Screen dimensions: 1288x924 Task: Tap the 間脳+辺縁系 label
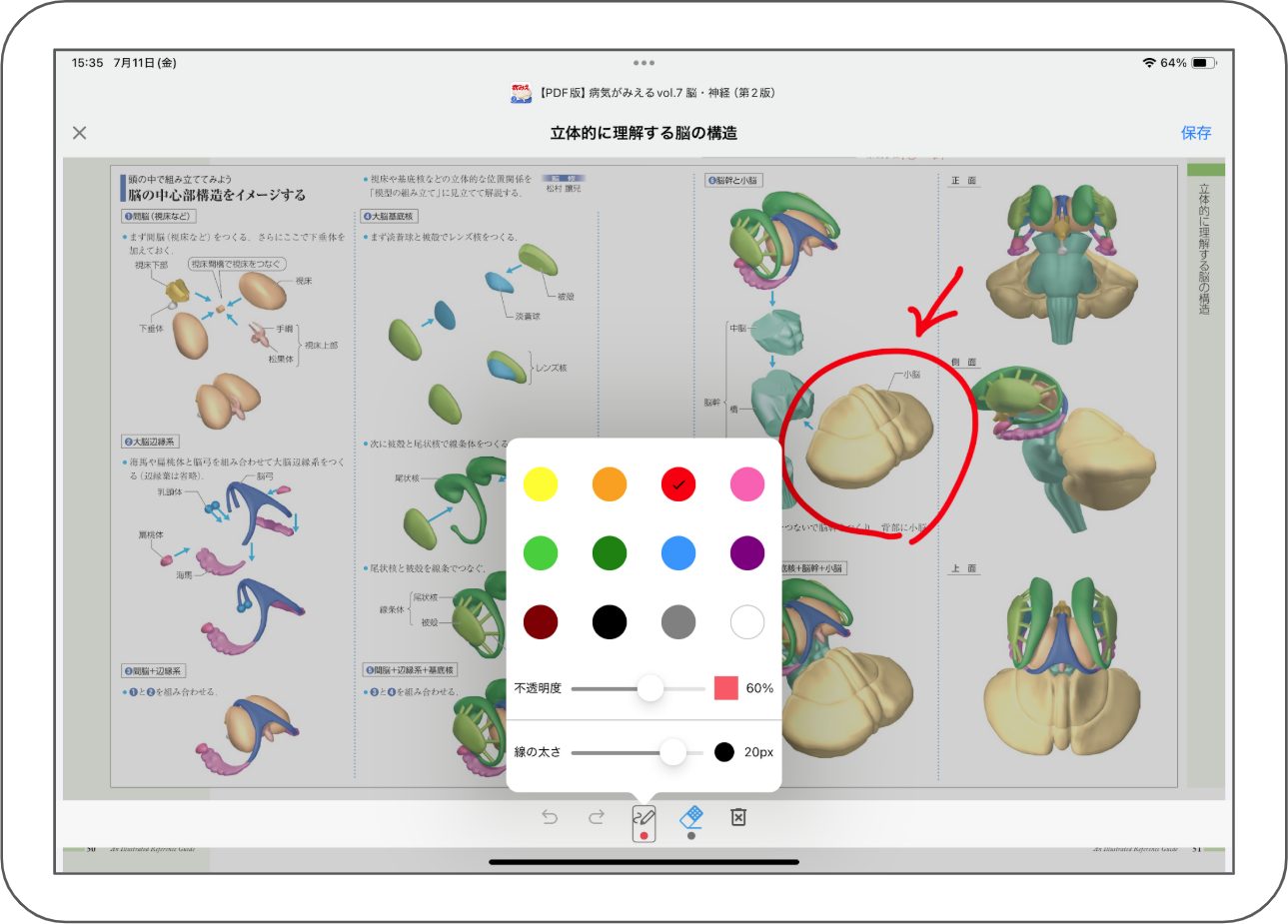point(153,671)
